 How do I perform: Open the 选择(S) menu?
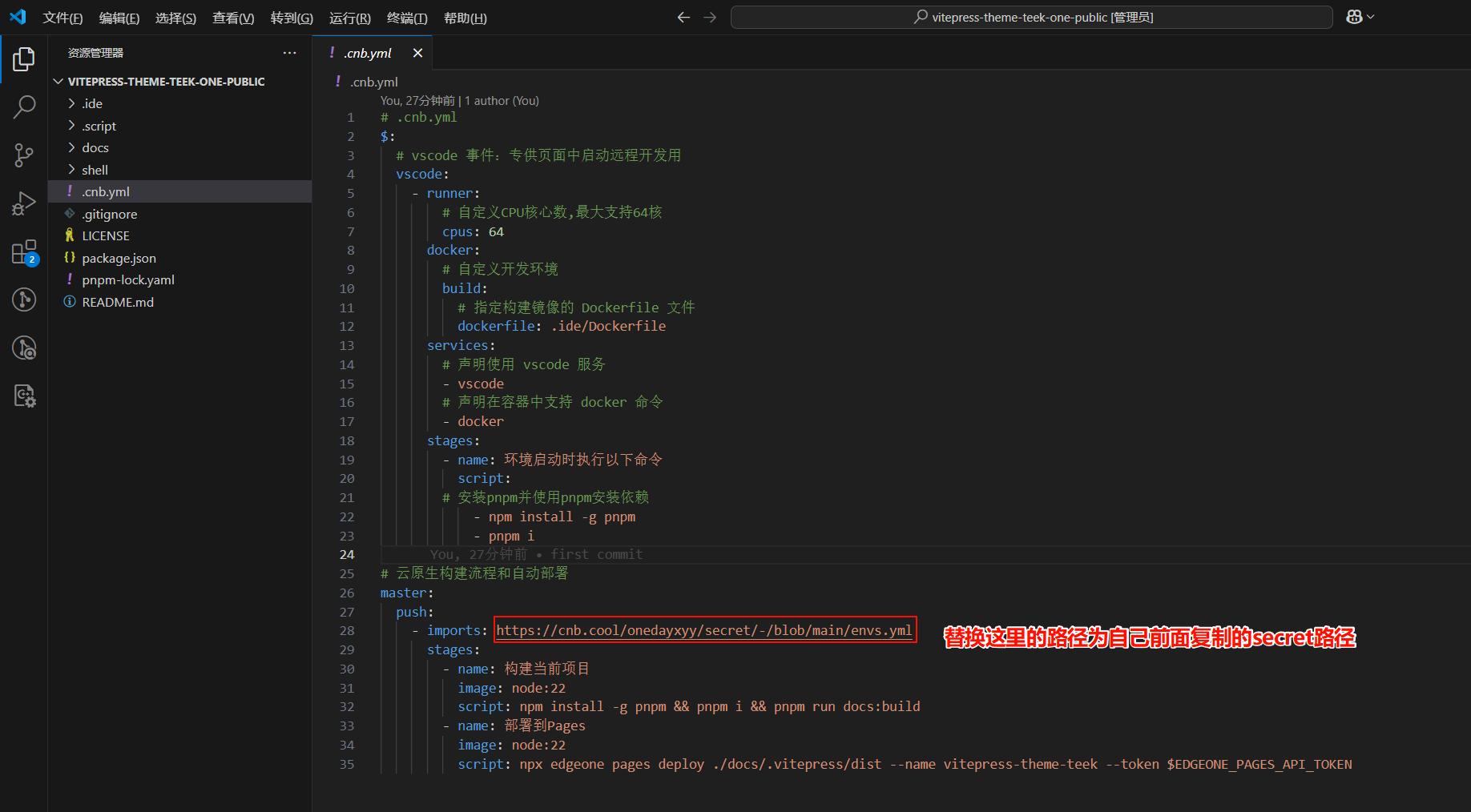click(175, 18)
